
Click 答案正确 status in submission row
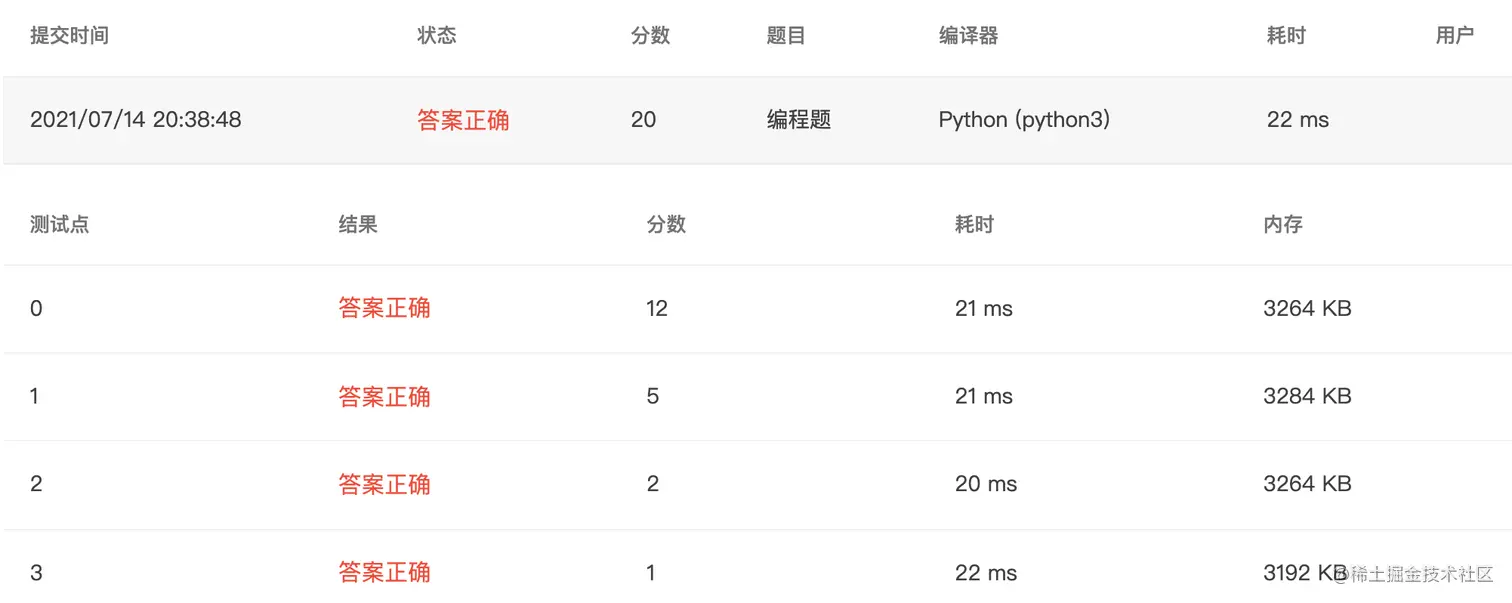point(463,120)
